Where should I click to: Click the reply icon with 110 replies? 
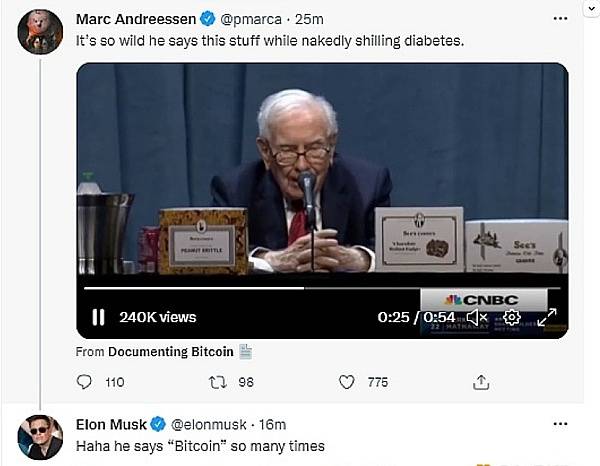tap(85, 382)
